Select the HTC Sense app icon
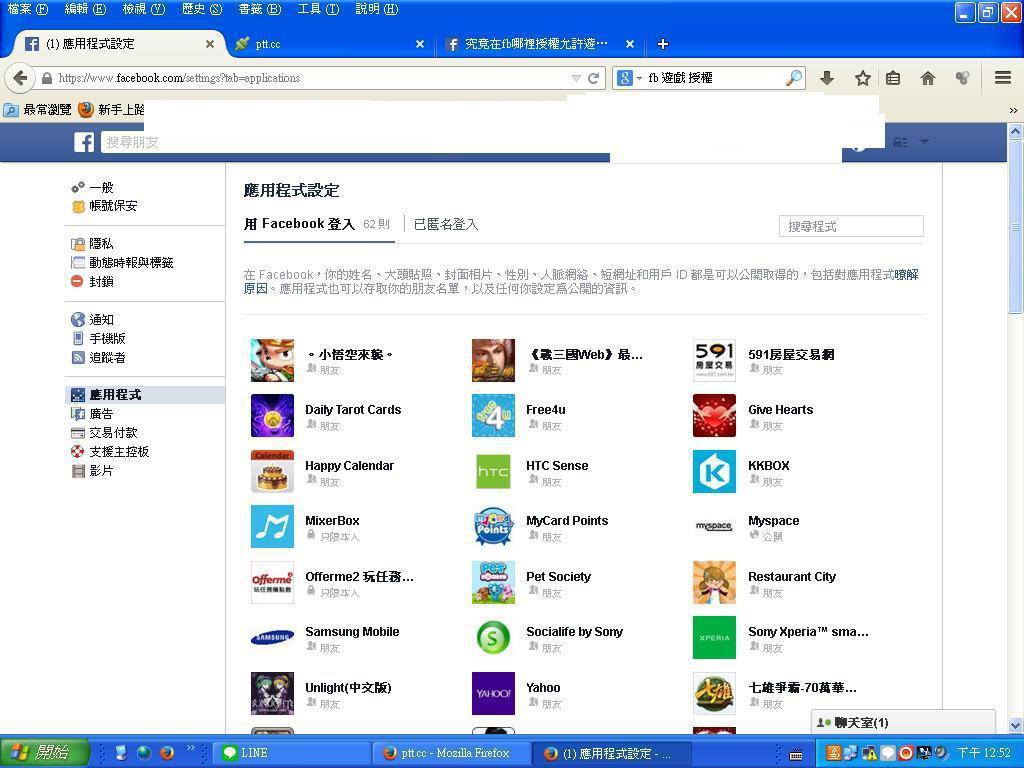Viewport: 1024px width, 768px height. [x=493, y=472]
